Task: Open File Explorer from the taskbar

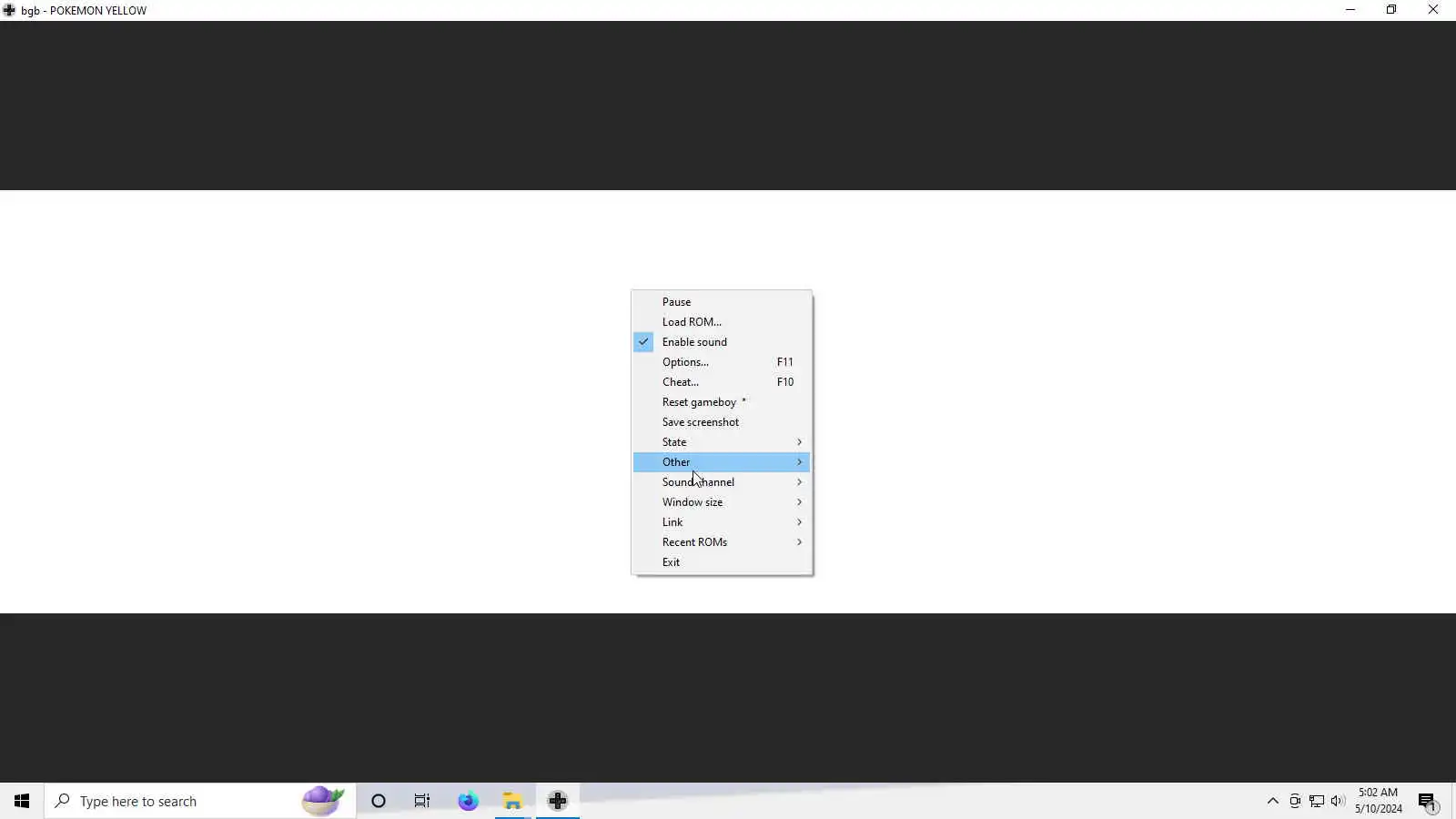Action: (x=513, y=801)
